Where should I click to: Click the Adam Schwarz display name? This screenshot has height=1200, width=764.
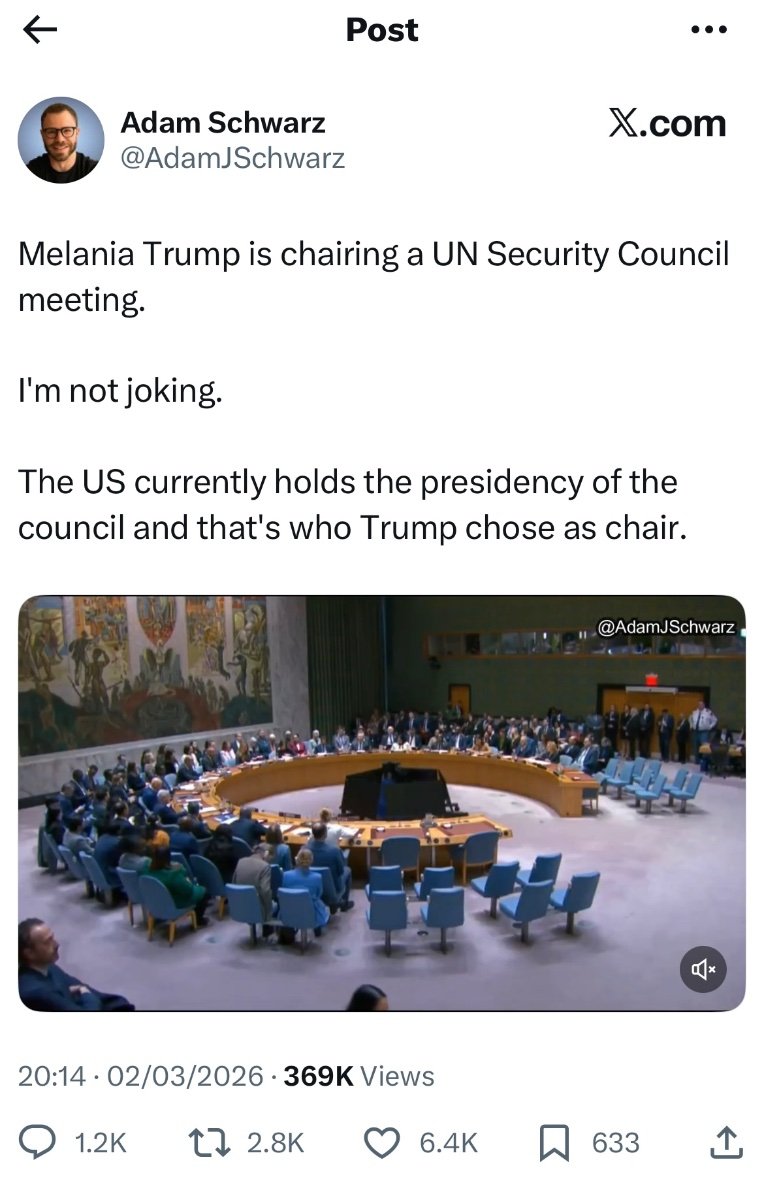click(223, 123)
